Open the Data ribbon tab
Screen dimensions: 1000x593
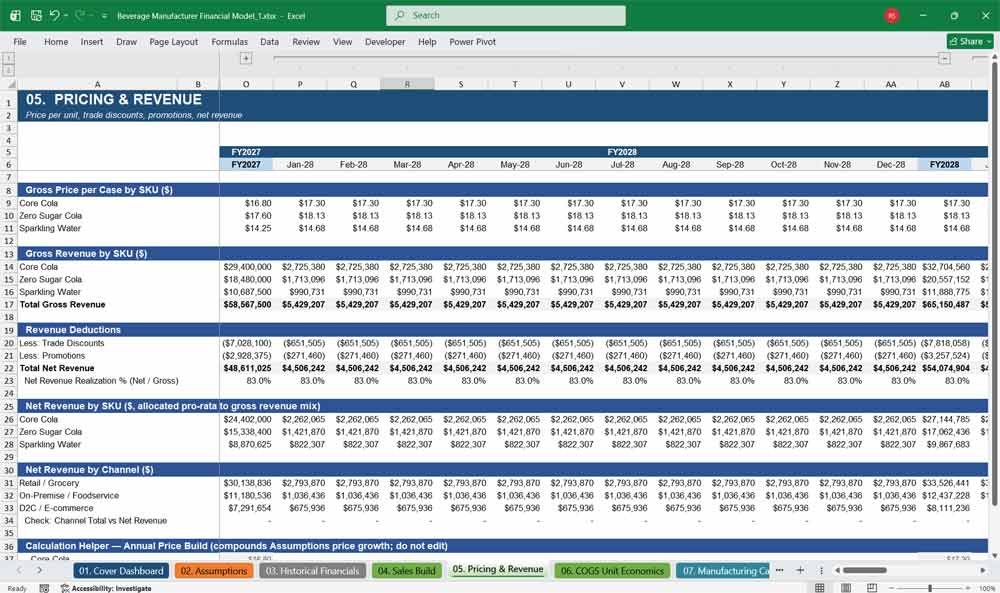coord(269,41)
